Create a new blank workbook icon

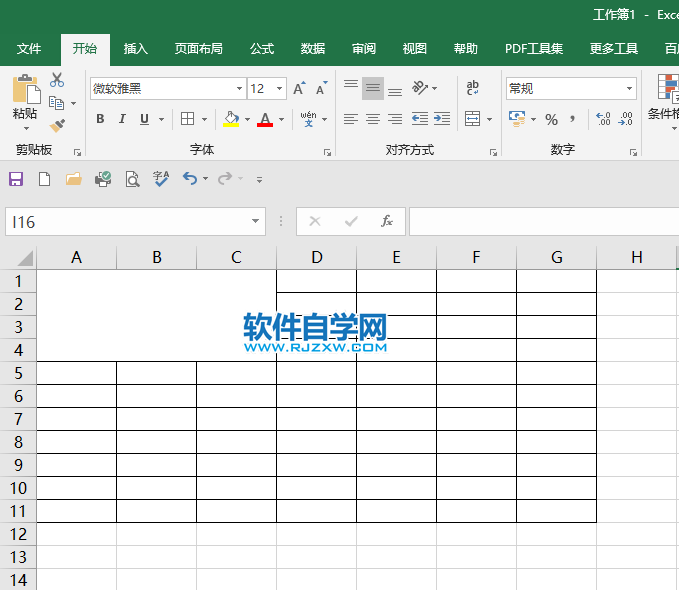44,179
